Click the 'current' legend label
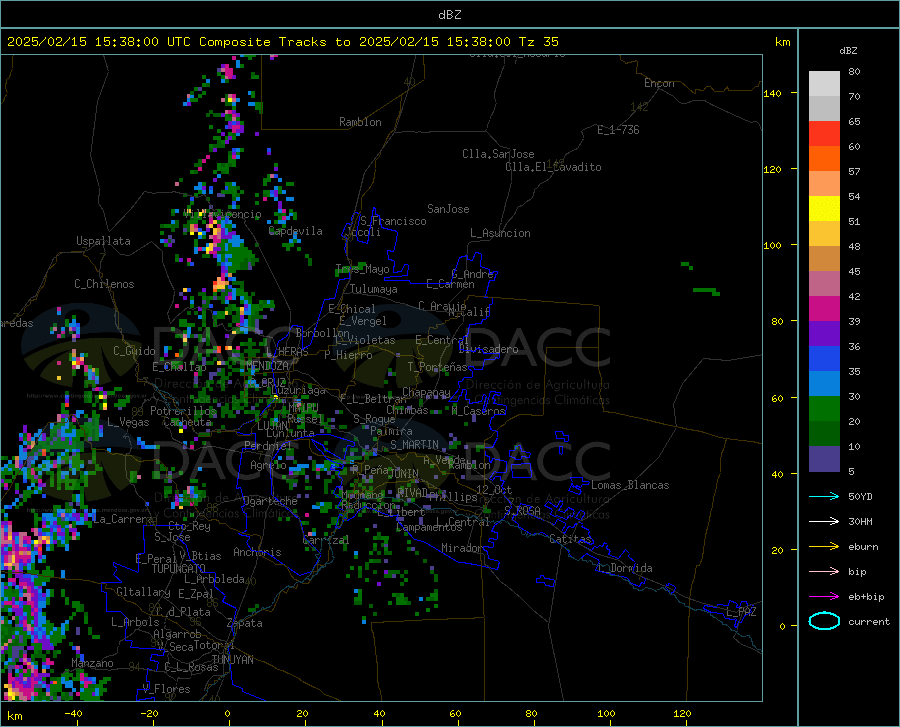The height and width of the screenshot is (727, 900). coord(869,621)
